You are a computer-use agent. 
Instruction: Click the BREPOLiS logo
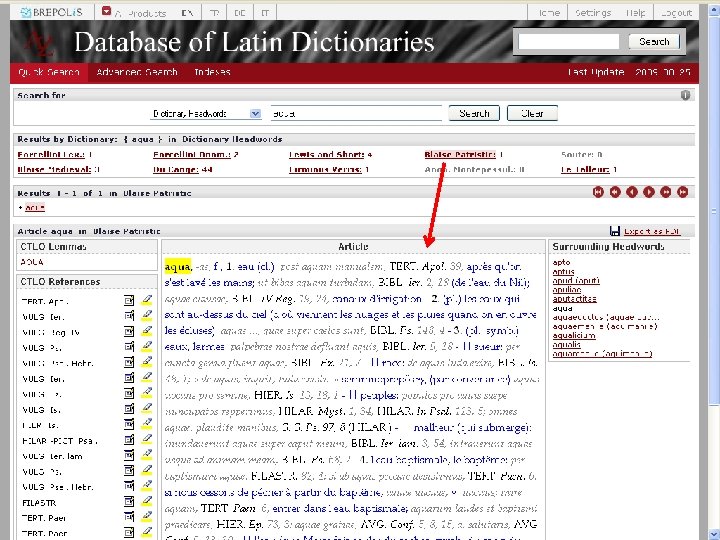tap(51, 12)
